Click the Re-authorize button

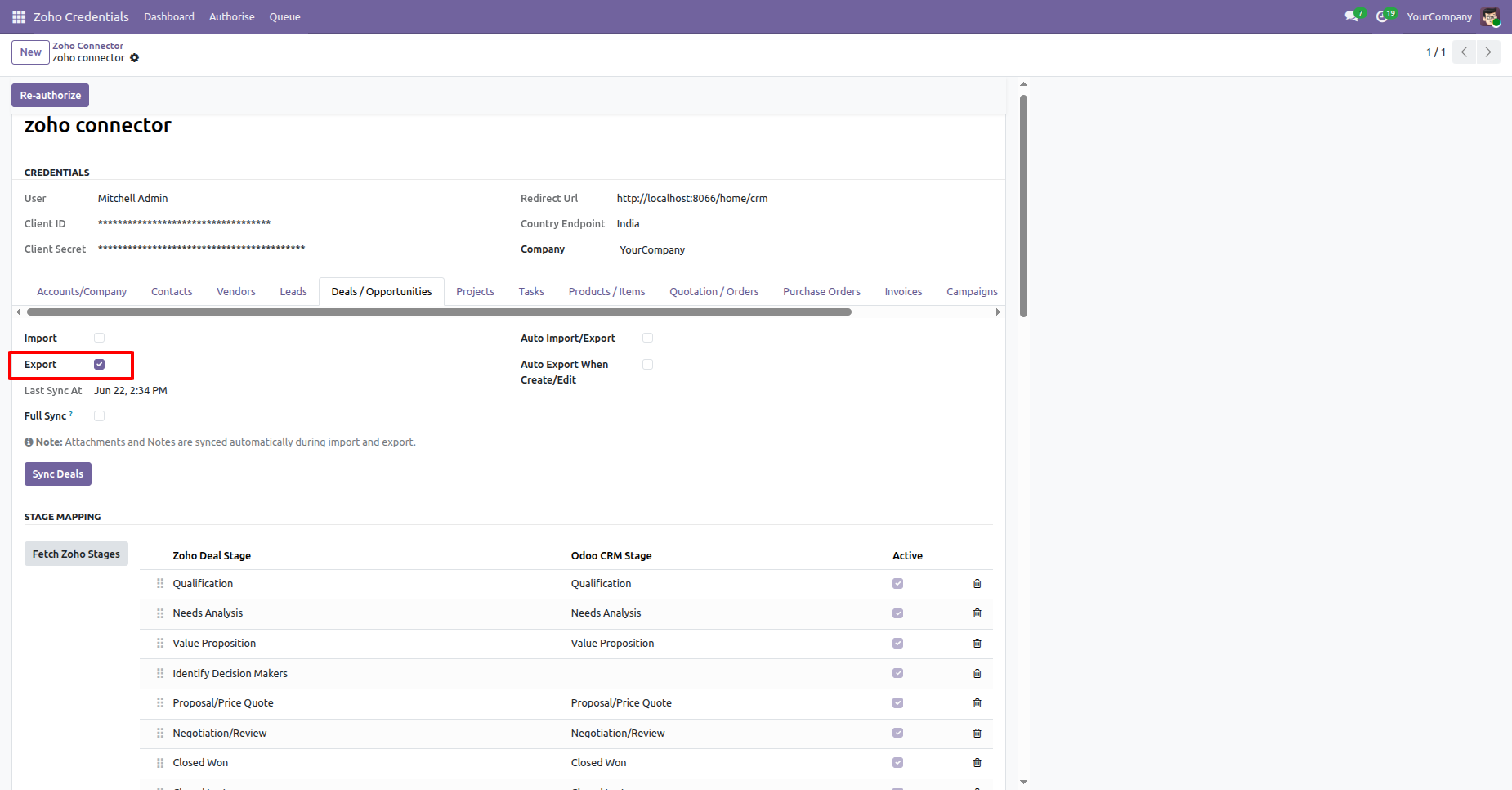pyautogui.click(x=51, y=96)
